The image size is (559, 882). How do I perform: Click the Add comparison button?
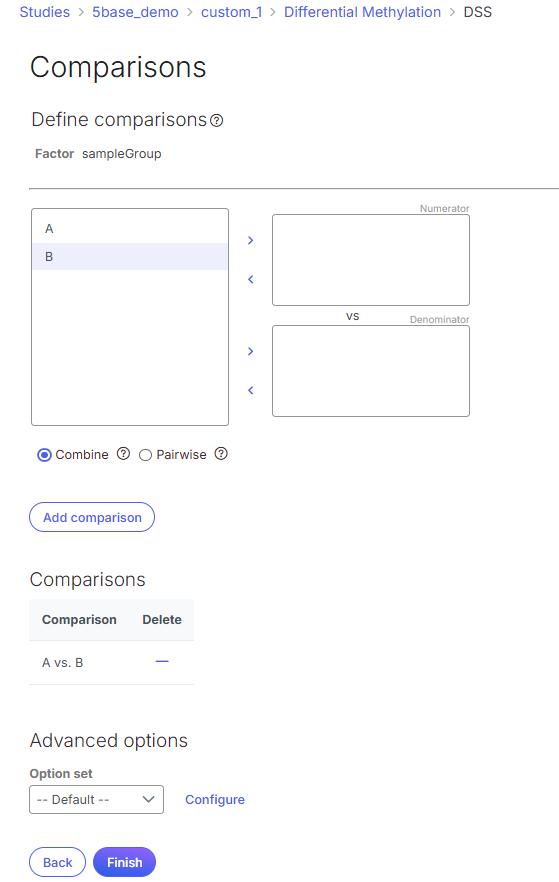(x=92, y=517)
